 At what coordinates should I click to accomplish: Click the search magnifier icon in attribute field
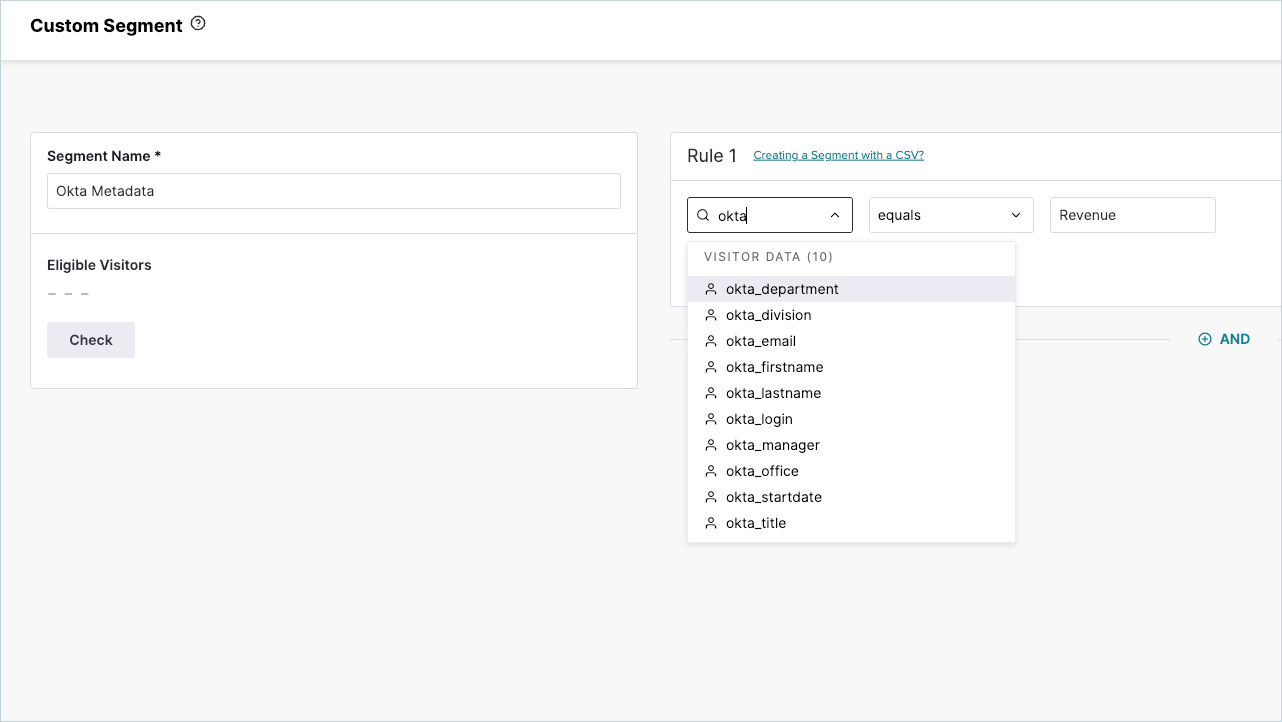tap(703, 215)
